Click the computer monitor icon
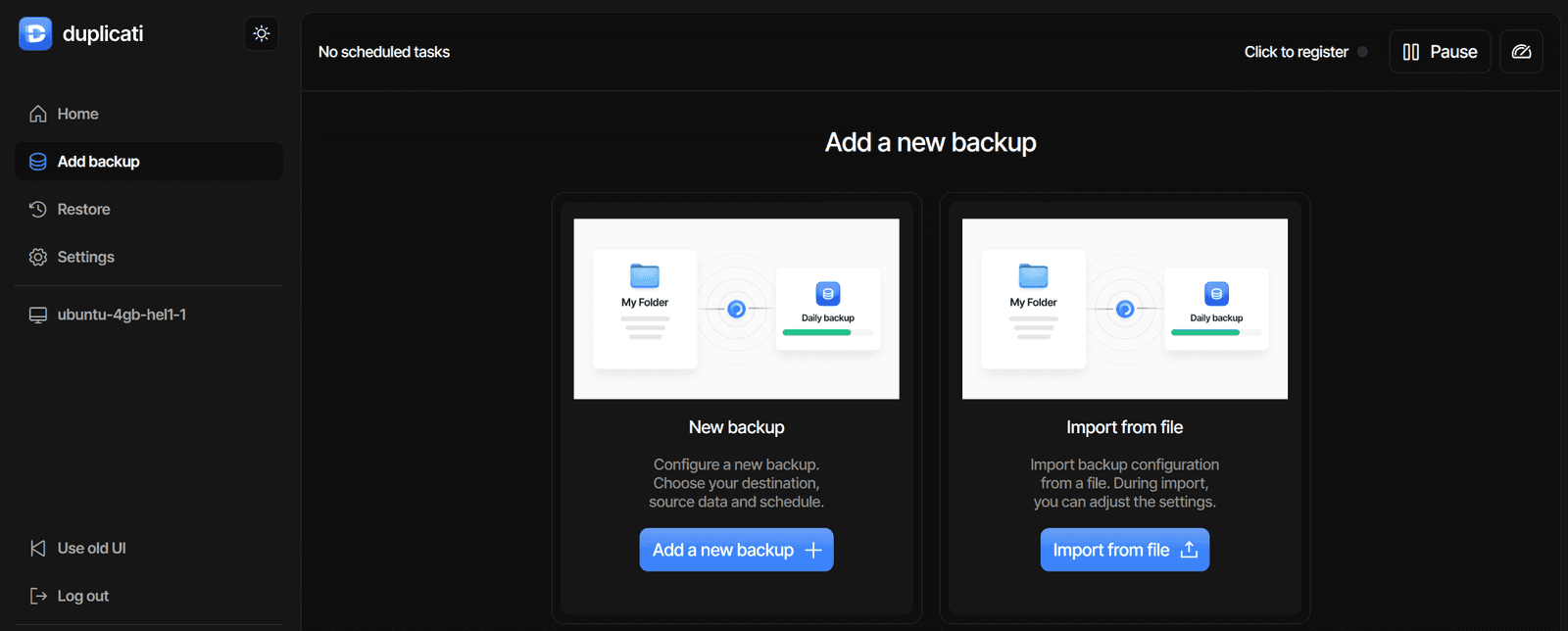 click(x=38, y=315)
